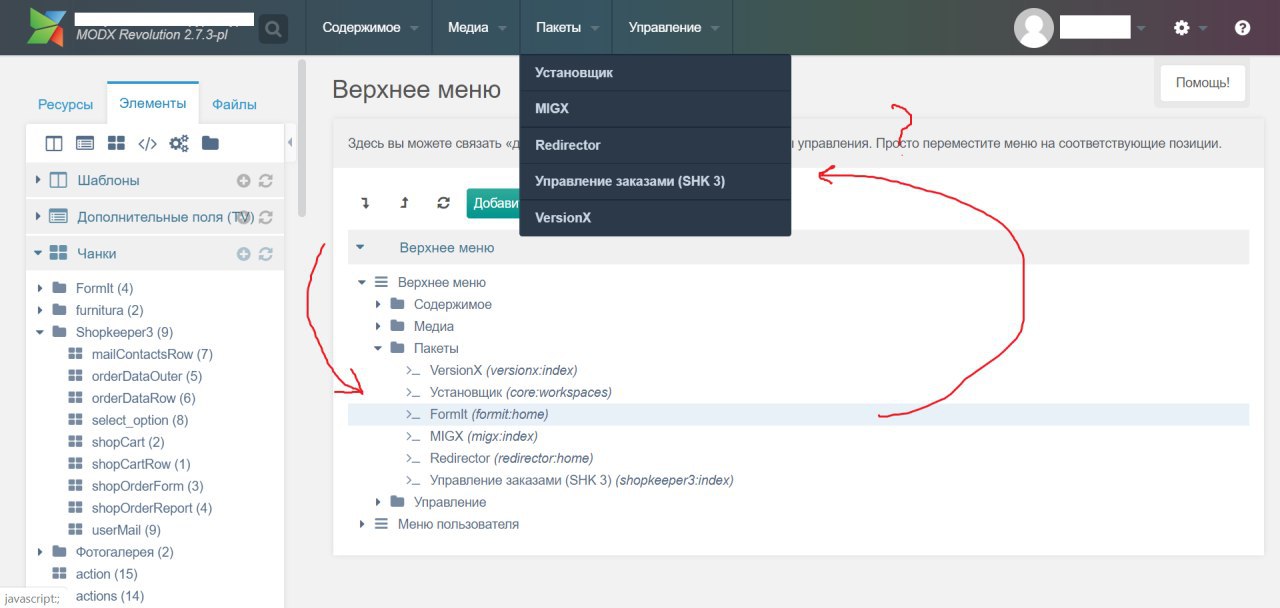The height and width of the screenshot is (608, 1280).
Task: Expand the furnitura (2) category
Action: (x=39, y=310)
